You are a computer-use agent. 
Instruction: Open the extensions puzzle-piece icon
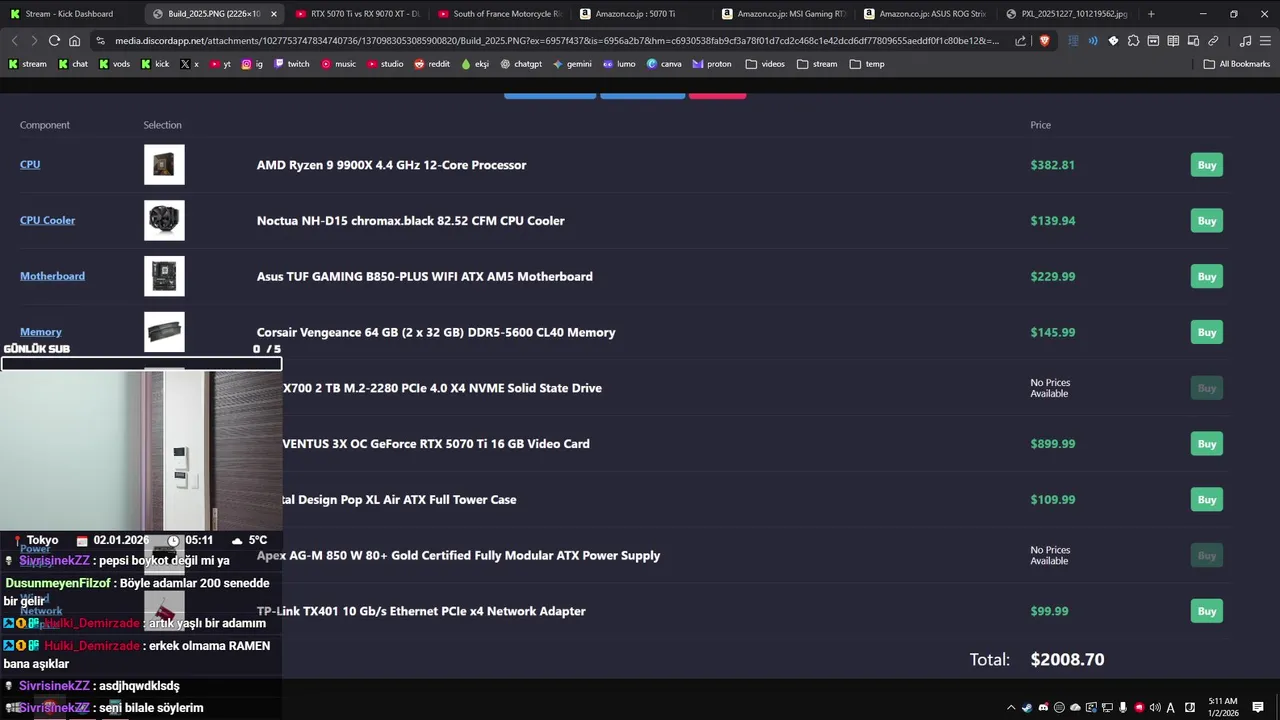tap(1133, 41)
